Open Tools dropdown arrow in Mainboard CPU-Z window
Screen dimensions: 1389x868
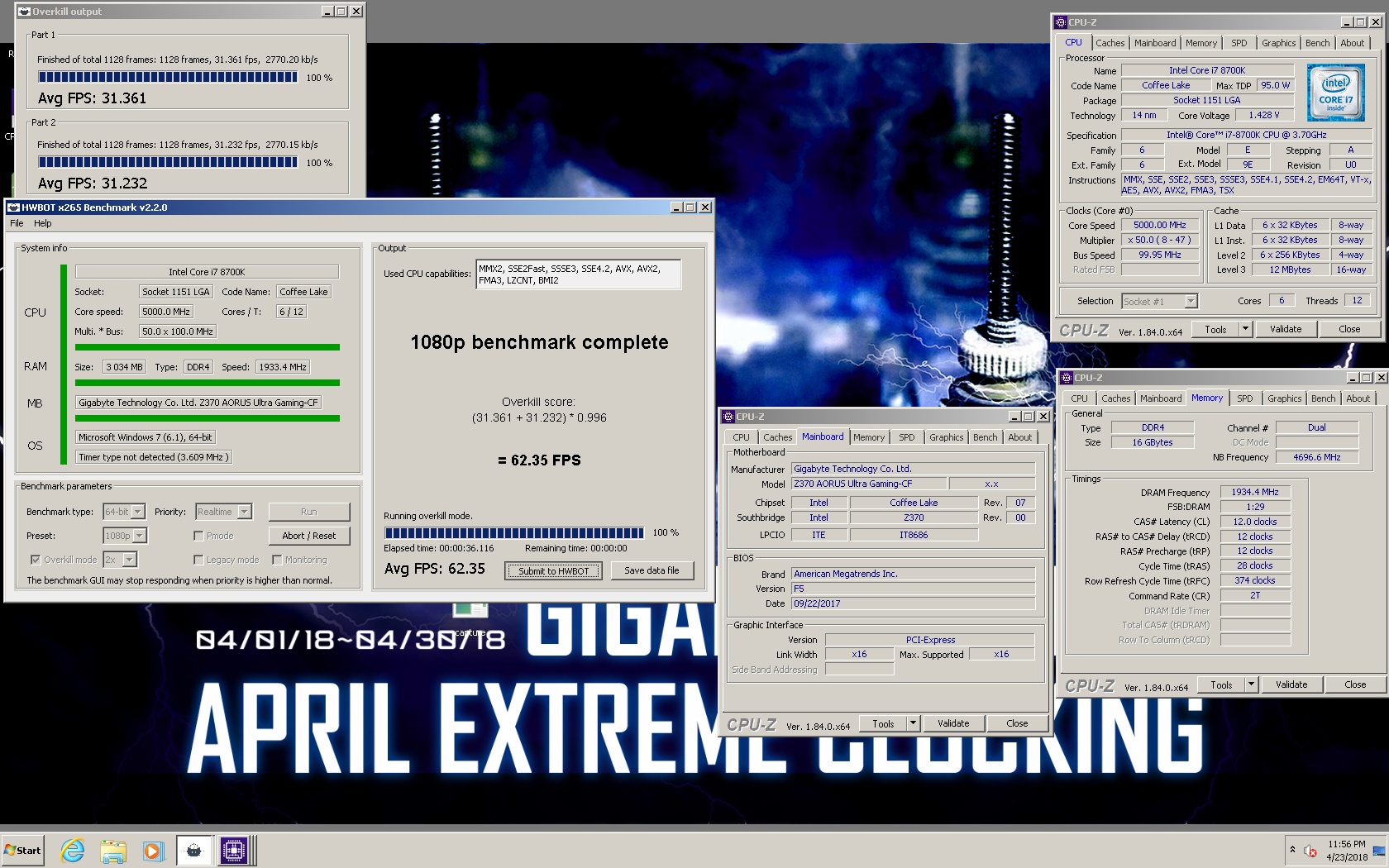pyautogui.click(x=913, y=723)
